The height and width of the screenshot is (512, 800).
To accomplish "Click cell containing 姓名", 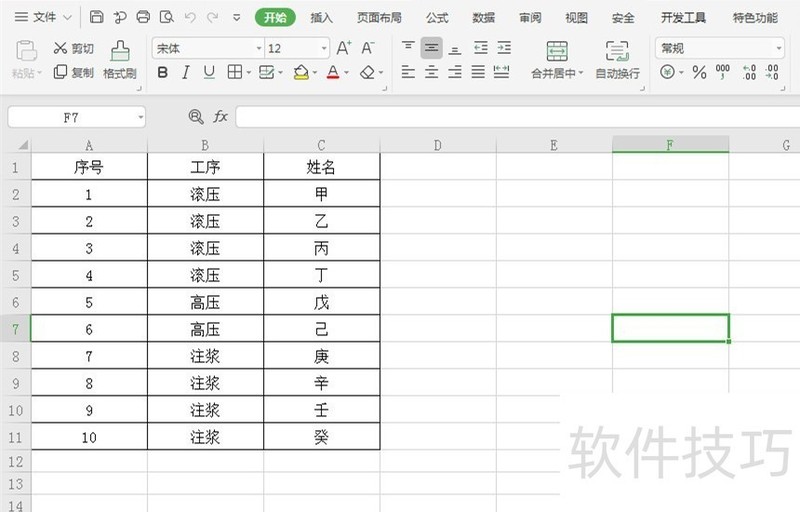I will pyautogui.click(x=321, y=167).
